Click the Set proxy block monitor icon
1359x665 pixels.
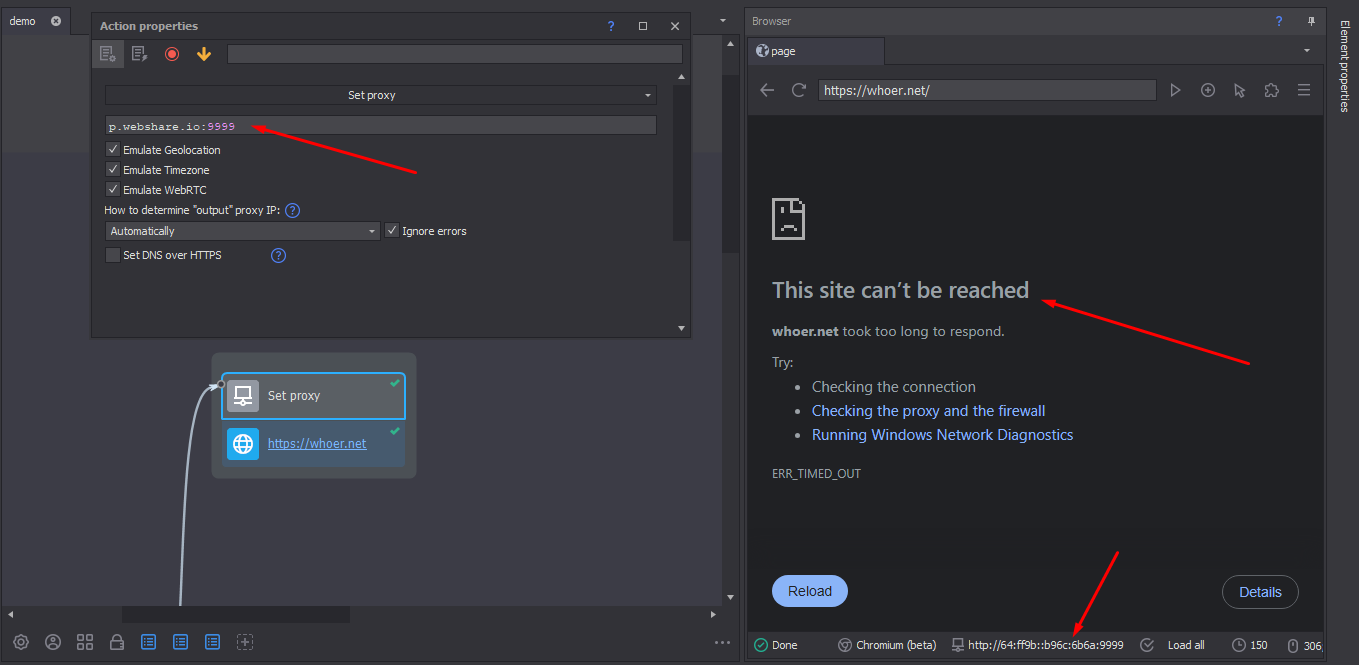pos(242,396)
